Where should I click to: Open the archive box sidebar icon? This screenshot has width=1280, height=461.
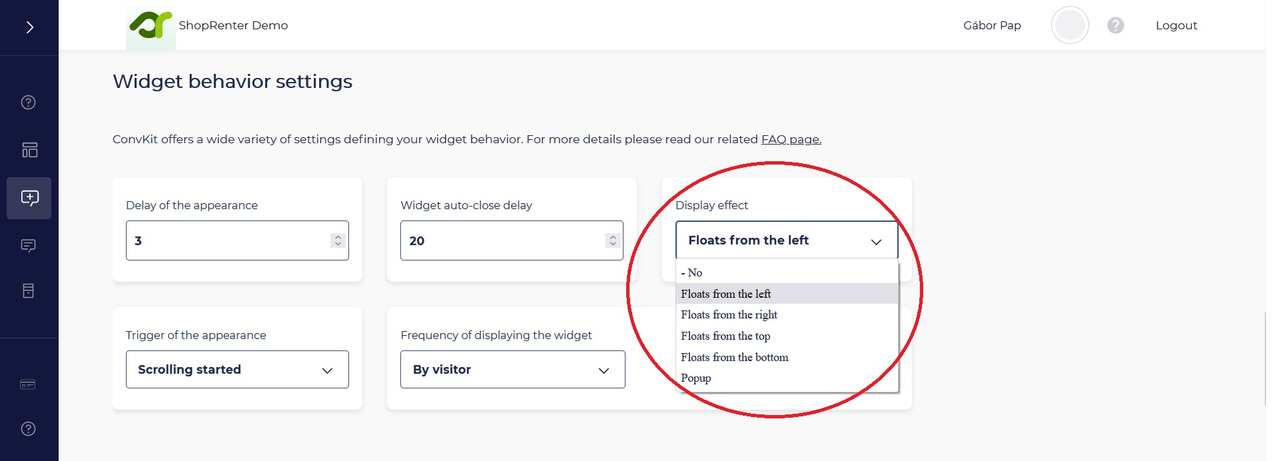pos(29,291)
